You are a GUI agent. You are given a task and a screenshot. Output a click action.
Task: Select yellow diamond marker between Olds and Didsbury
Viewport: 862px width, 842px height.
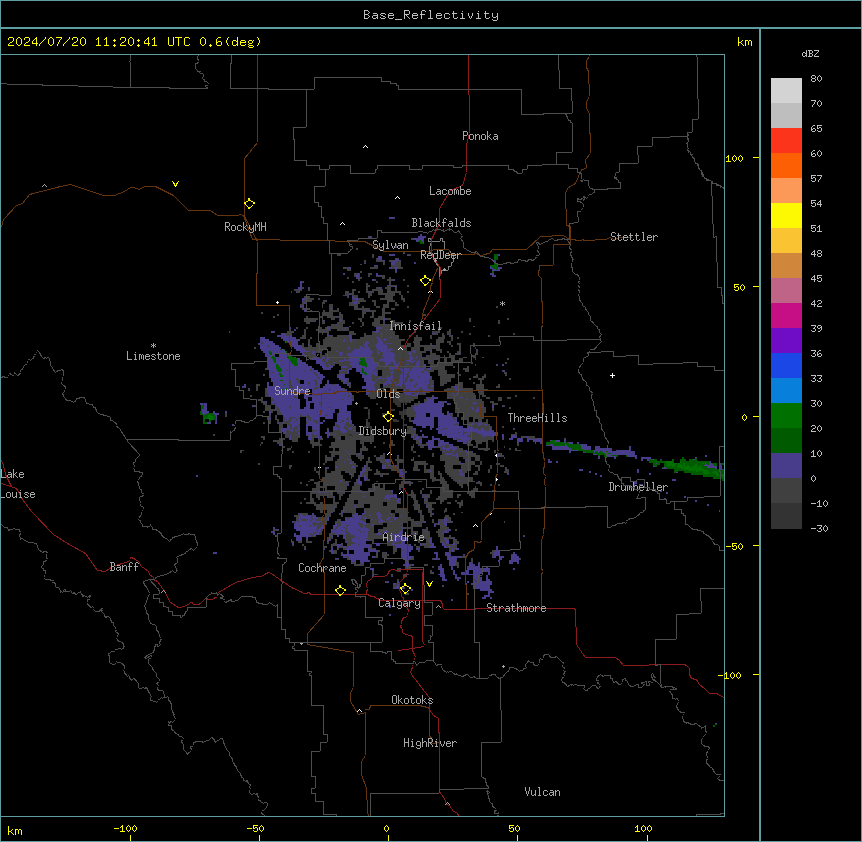click(388, 417)
